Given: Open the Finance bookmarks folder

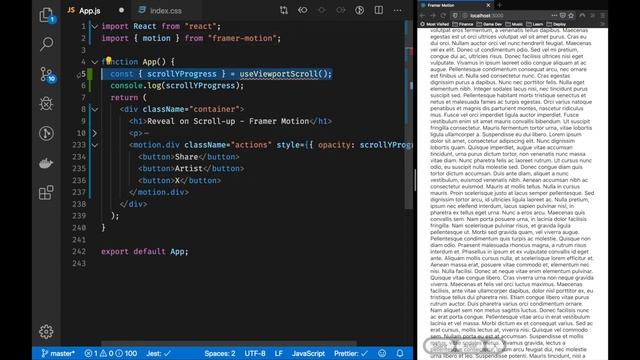Looking at the screenshot, I should pos(463,24).
